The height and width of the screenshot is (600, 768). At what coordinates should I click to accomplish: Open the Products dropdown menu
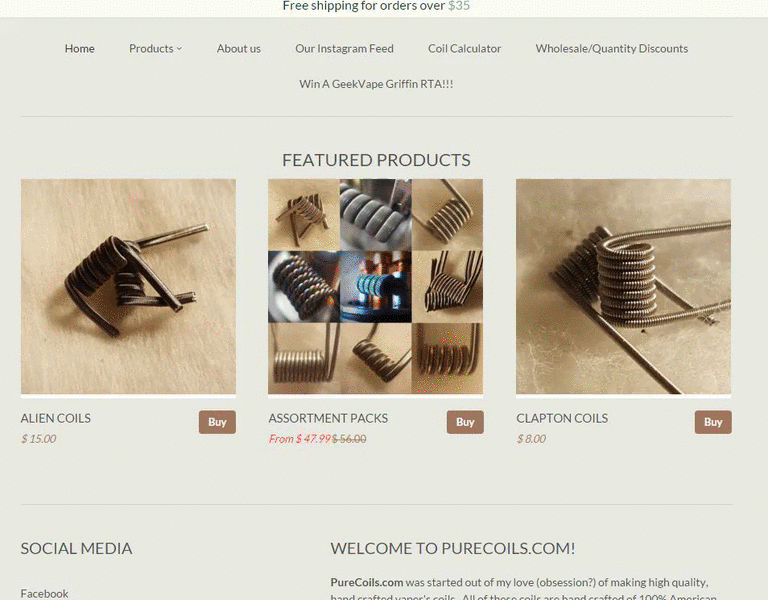tap(155, 48)
